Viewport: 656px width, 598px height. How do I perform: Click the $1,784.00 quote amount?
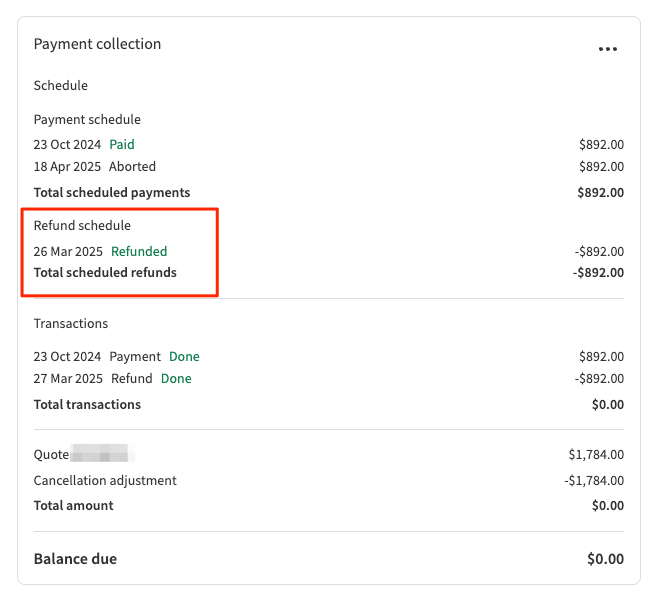click(596, 454)
